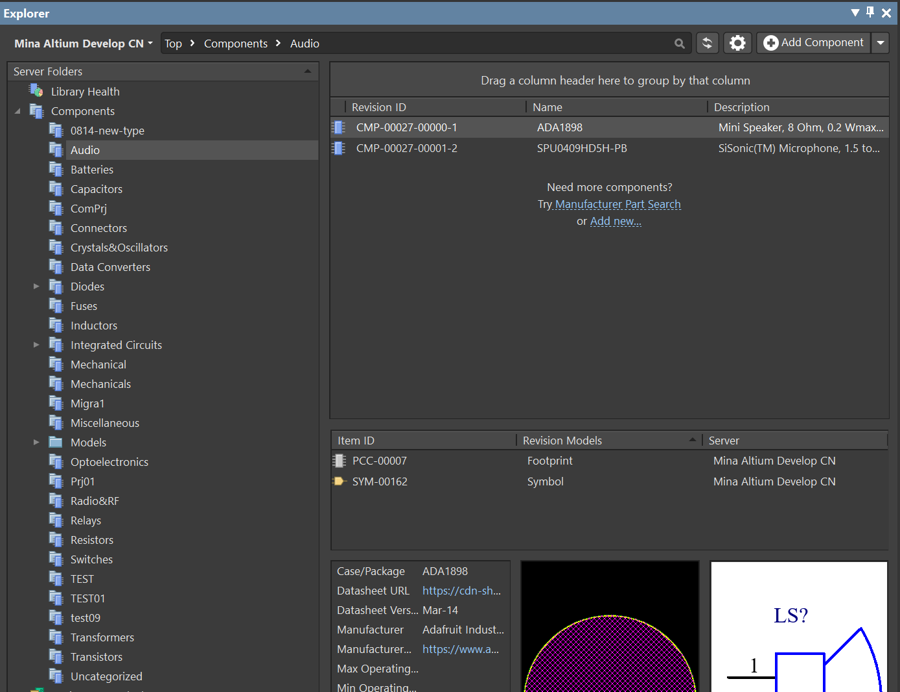
Task: Click the Components breadcrumb in the path
Action: [235, 44]
